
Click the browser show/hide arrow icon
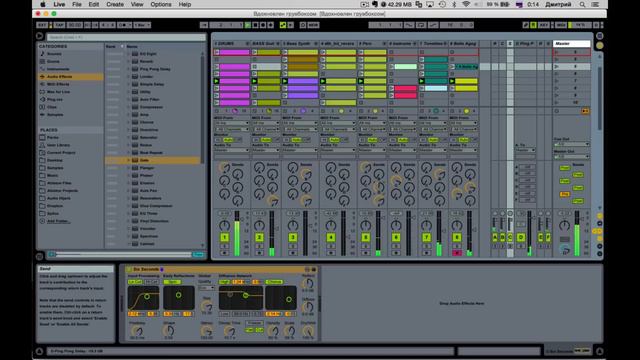40,36
